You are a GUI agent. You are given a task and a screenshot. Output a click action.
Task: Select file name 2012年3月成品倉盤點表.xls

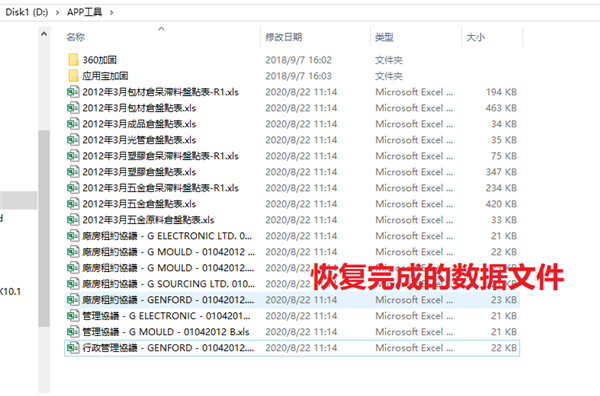139,124
